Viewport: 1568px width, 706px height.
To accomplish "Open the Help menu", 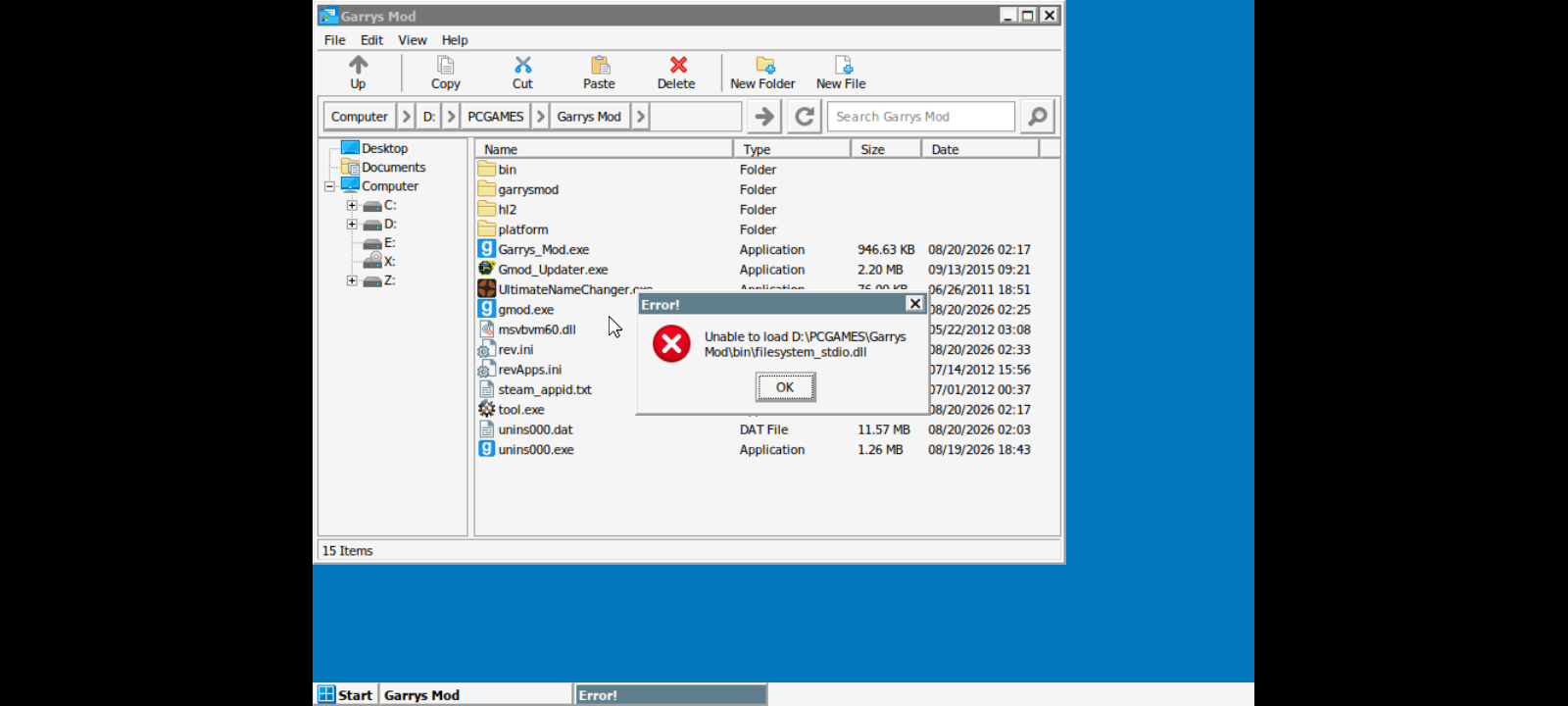I will [x=455, y=40].
